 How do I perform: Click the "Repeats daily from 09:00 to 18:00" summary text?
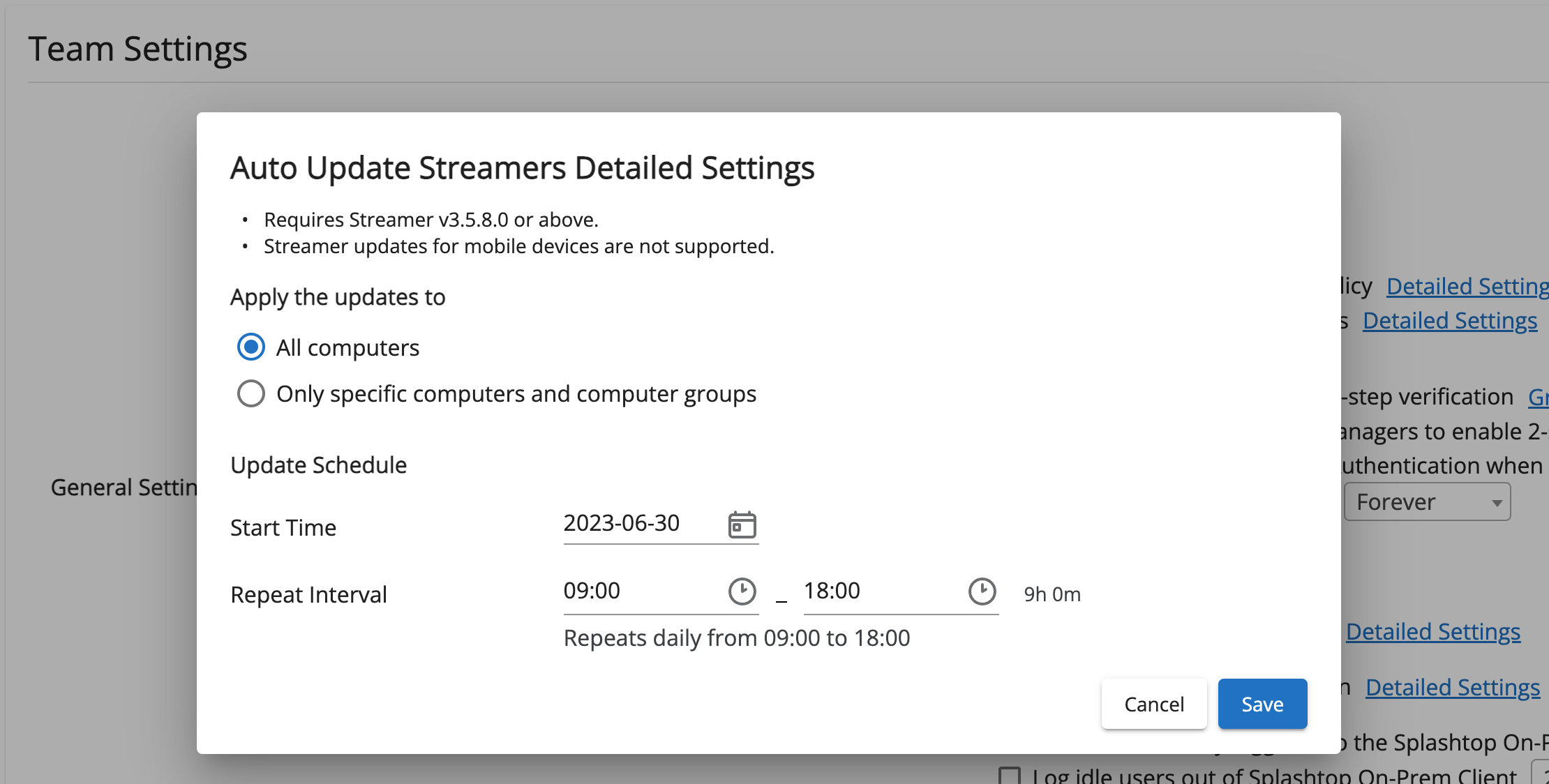click(737, 638)
